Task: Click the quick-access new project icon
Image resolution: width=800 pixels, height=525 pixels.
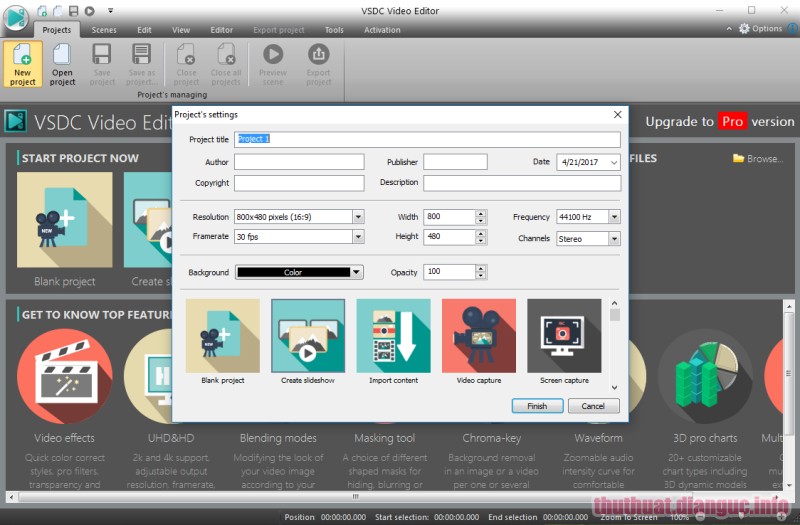Action: 42,11
